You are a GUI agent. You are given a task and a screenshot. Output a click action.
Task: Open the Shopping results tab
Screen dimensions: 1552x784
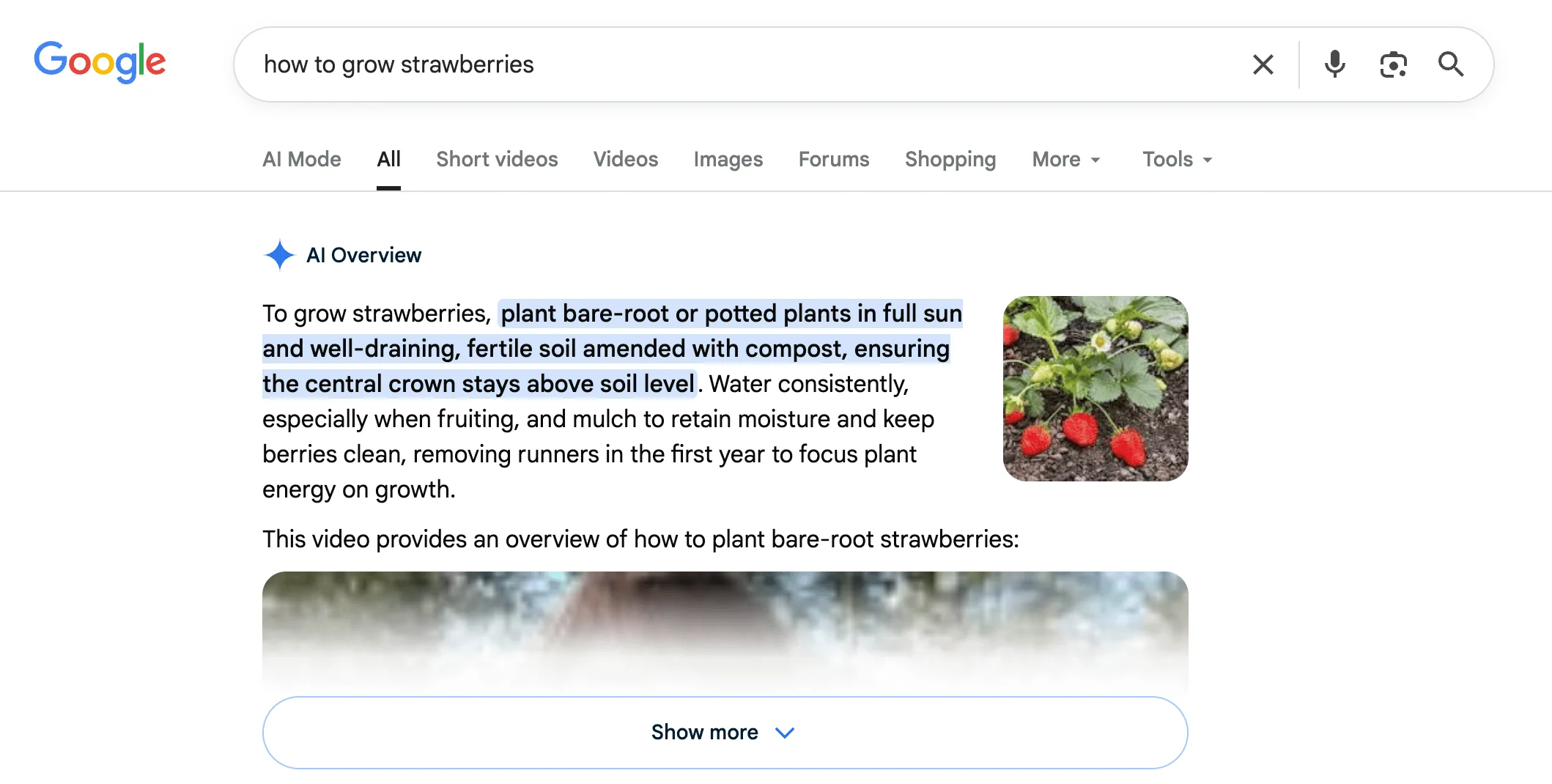(950, 159)
